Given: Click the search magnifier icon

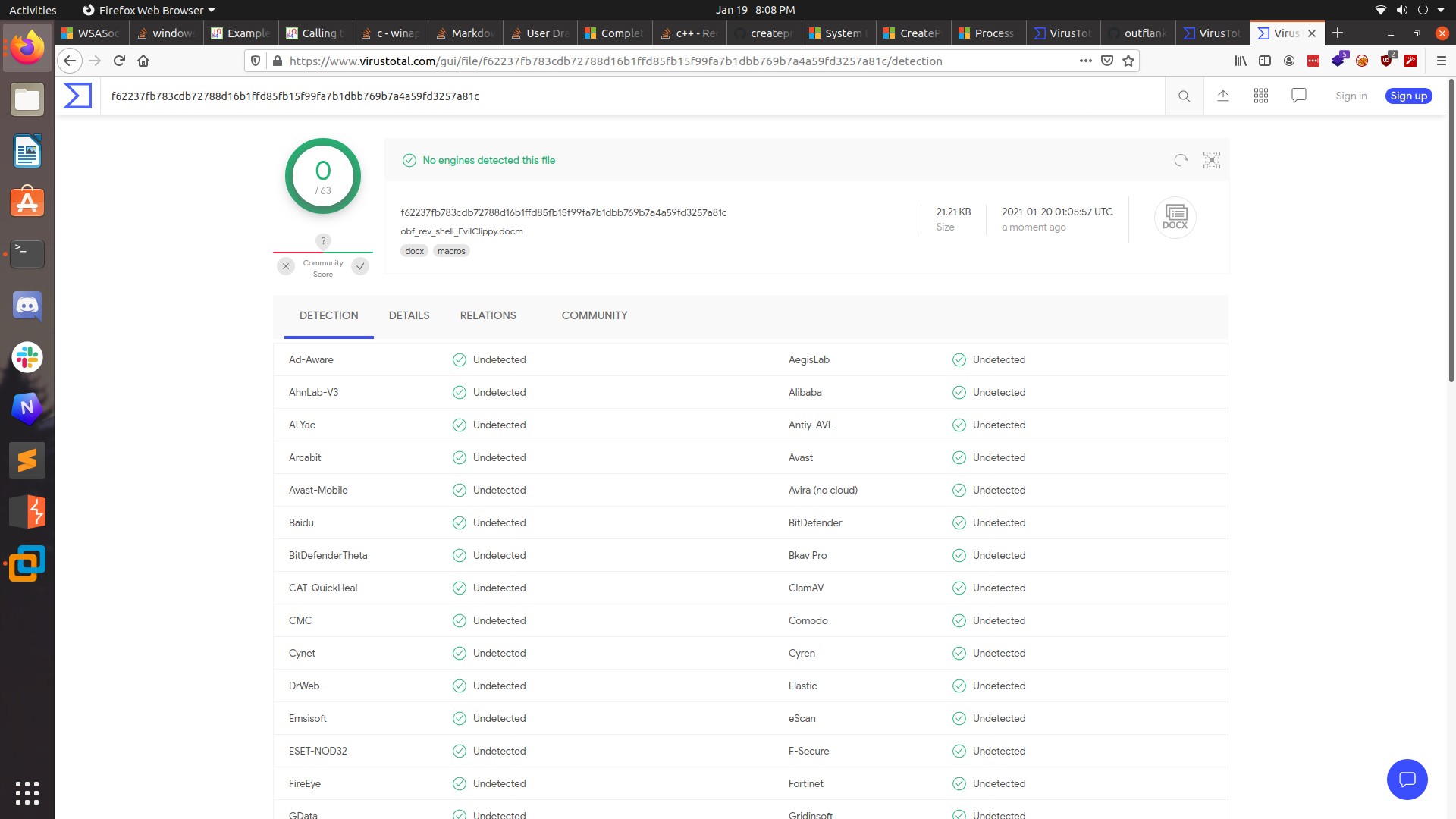Looking at the screenshot, I should [x=1184, y=96].
